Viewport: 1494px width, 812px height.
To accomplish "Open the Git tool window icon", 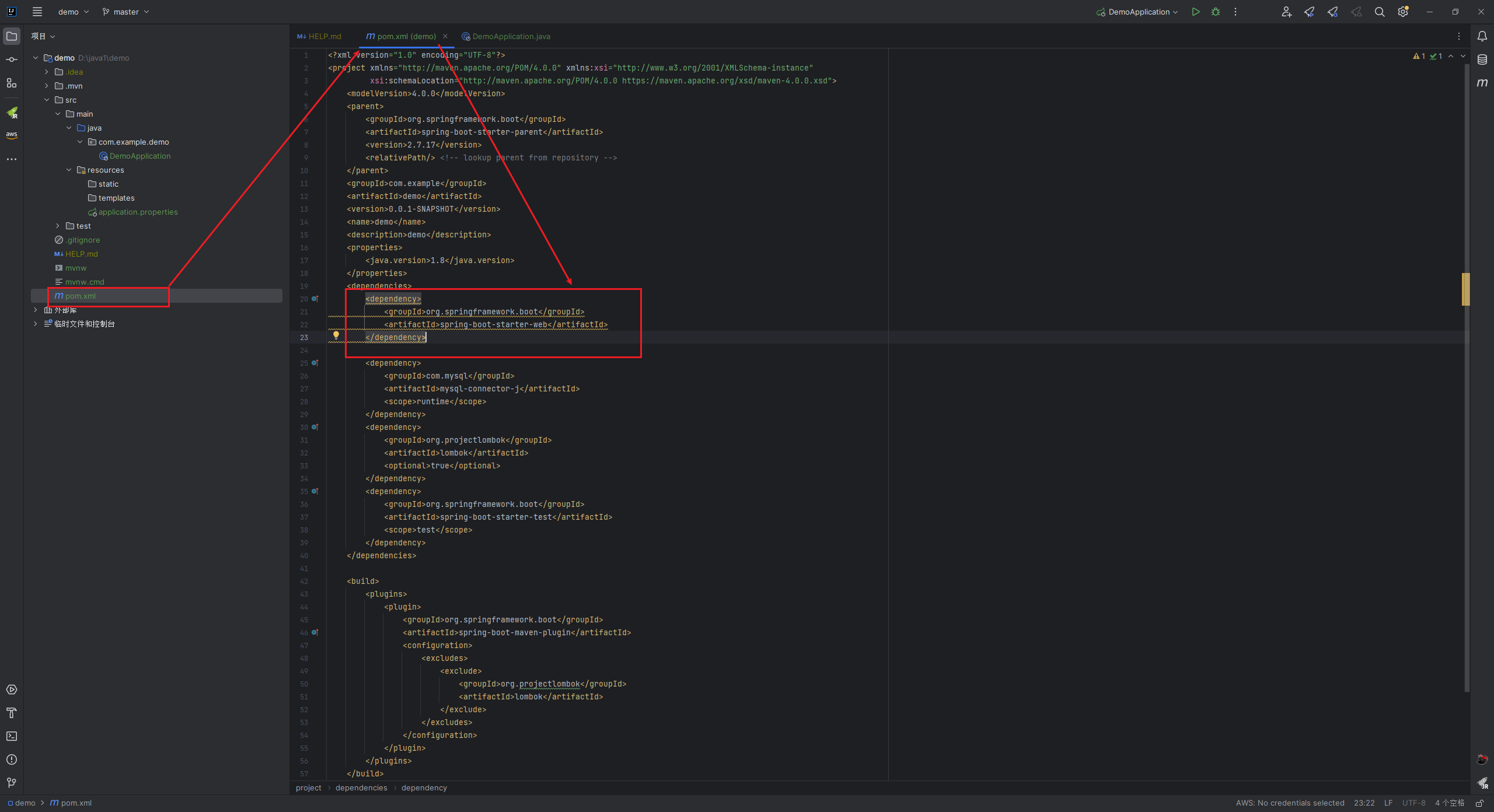I will click(12, 783).
